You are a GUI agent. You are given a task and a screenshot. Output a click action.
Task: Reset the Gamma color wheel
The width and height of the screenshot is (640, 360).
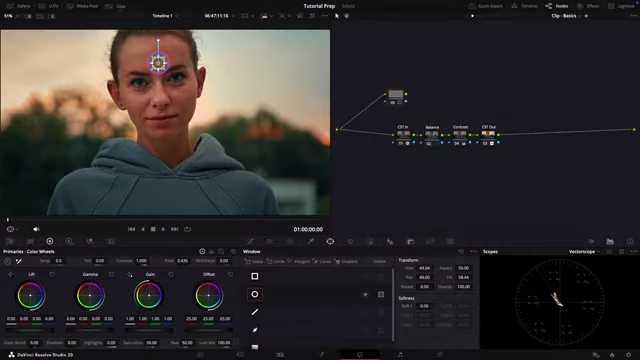[x=111, y=275]
